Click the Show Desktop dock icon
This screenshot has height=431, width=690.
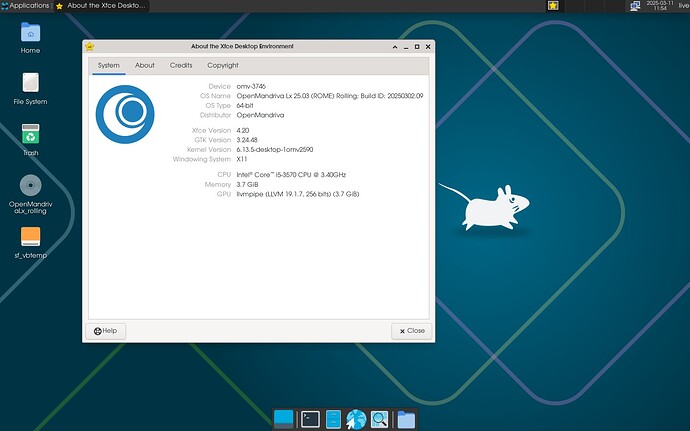(283, 419)
